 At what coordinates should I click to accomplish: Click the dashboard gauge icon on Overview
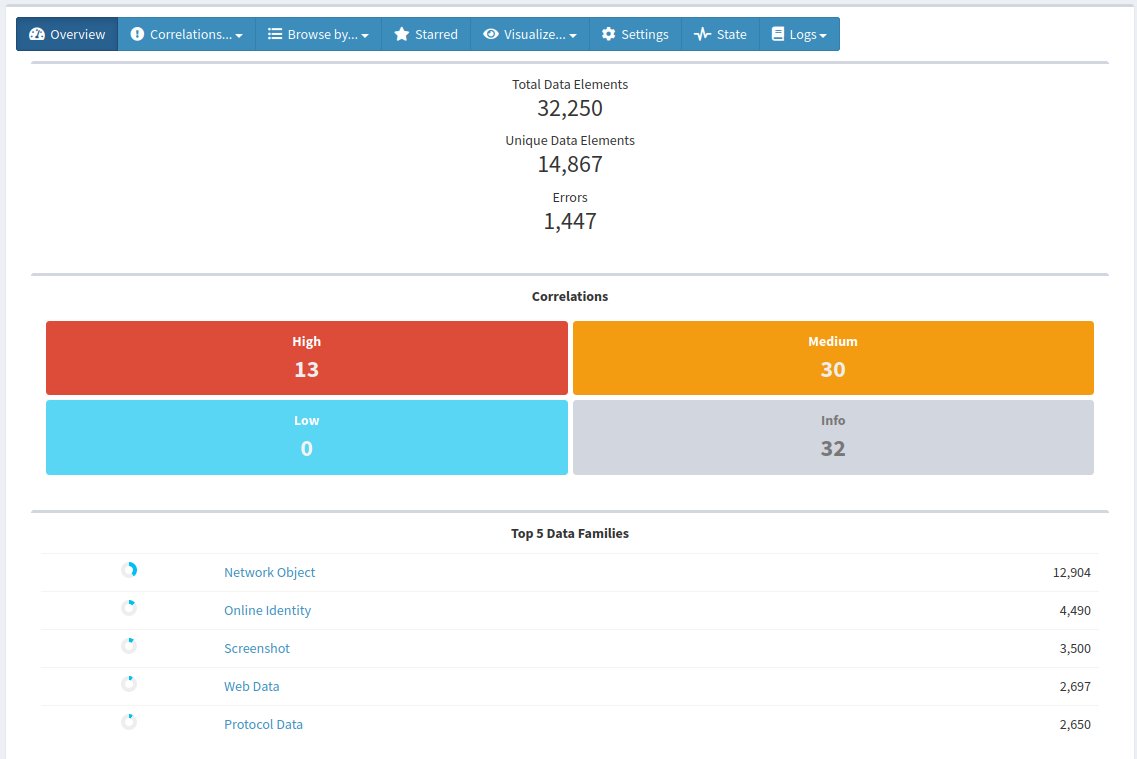pyautogui.click(x=37, y=34)
